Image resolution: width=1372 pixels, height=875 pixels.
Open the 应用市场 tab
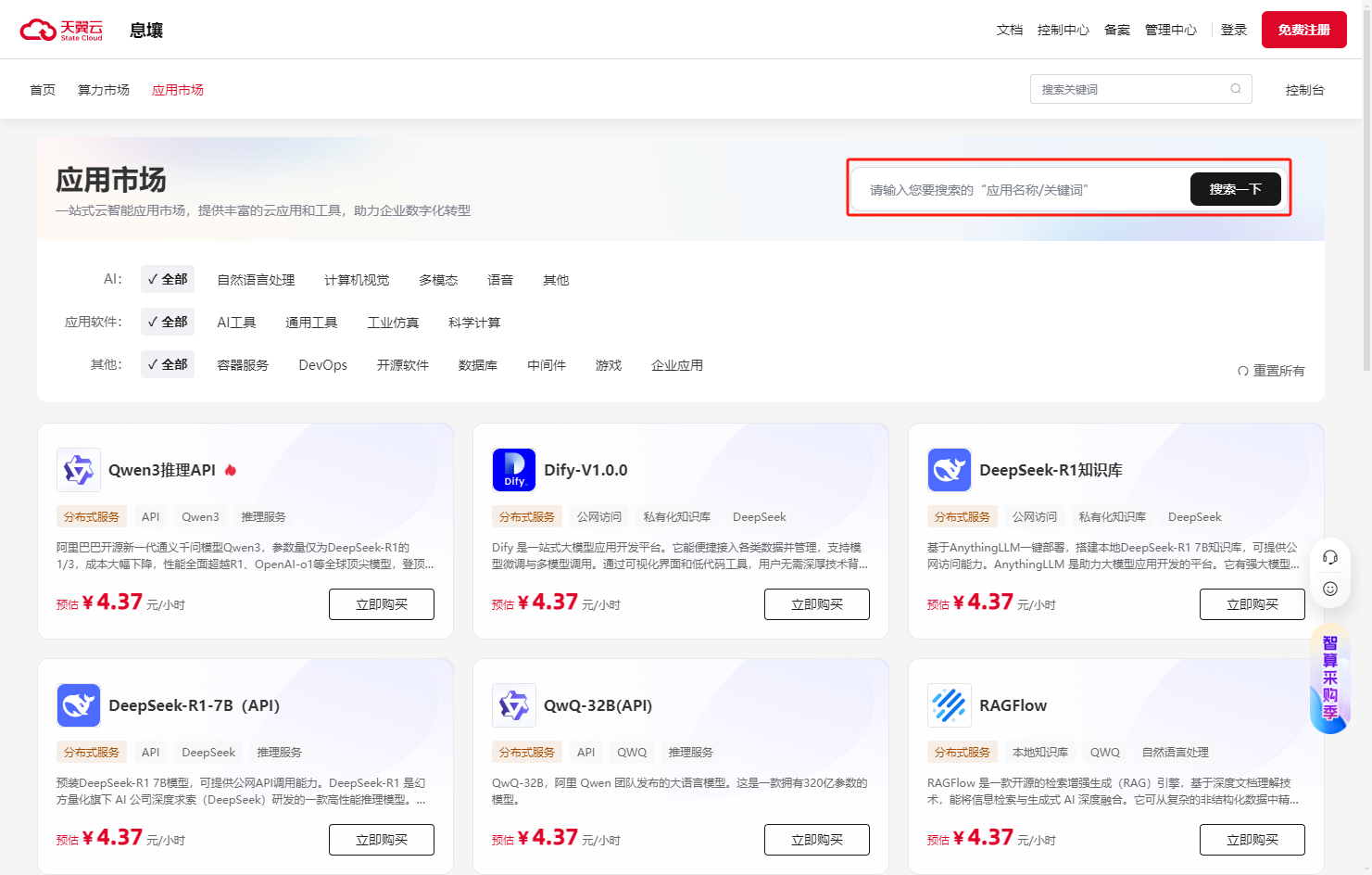pos(178,90)
